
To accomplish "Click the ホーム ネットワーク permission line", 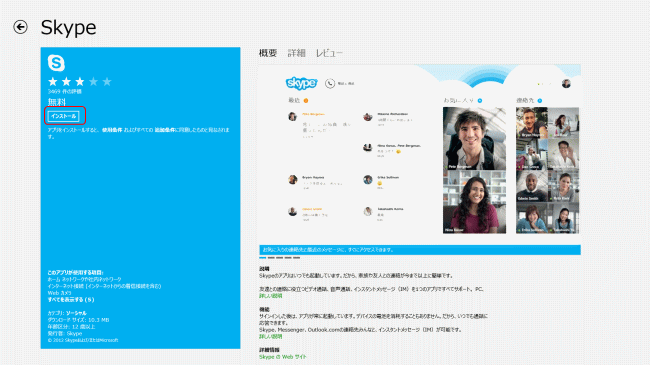I will (85, 279).
